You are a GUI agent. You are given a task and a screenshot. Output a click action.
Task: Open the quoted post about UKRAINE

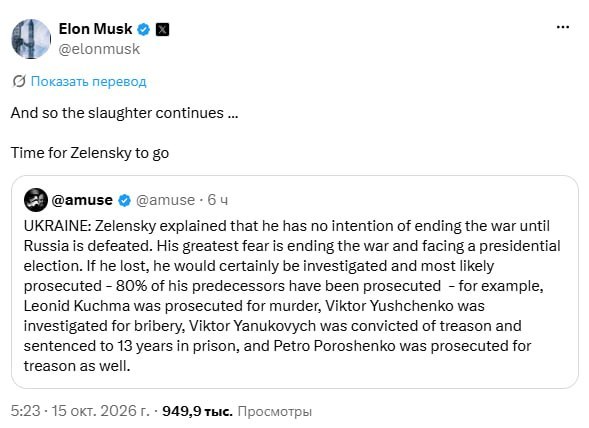pos(295,282)
